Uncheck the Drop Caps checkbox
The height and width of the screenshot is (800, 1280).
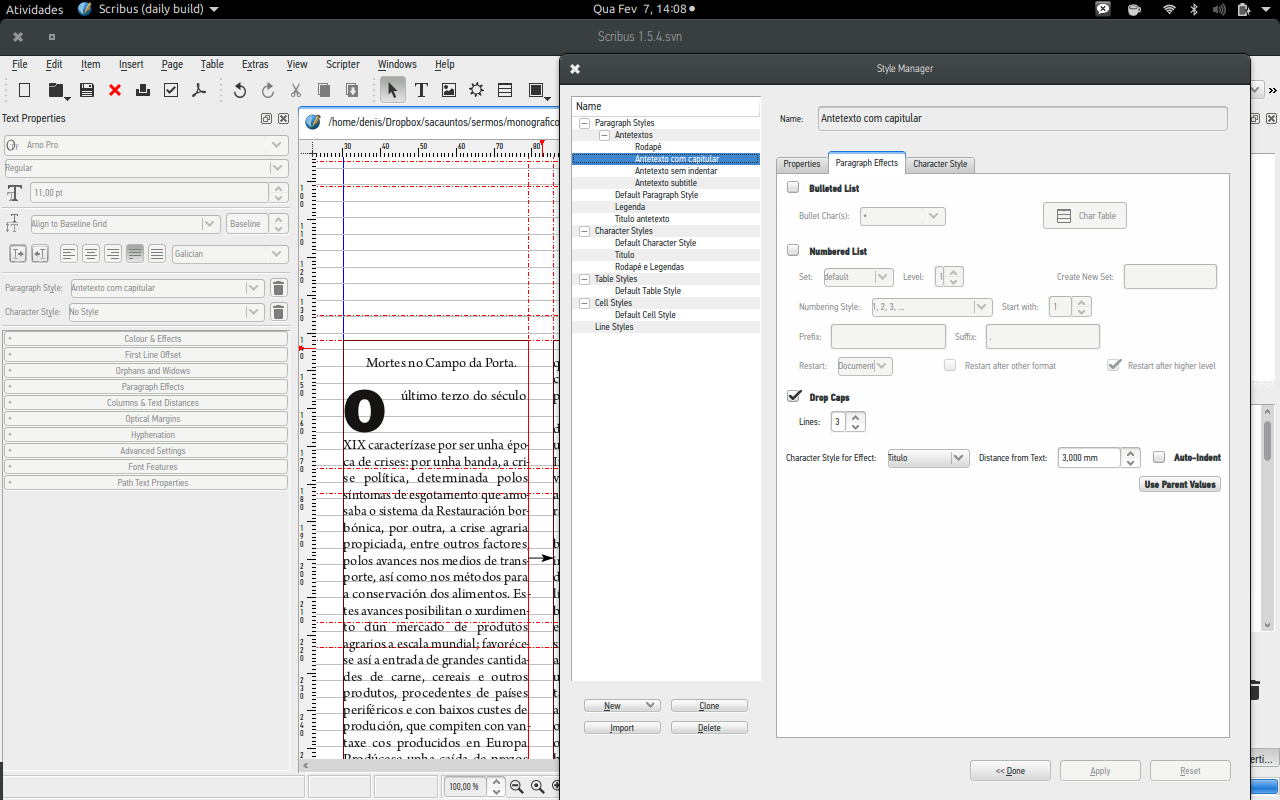(794, 397)
